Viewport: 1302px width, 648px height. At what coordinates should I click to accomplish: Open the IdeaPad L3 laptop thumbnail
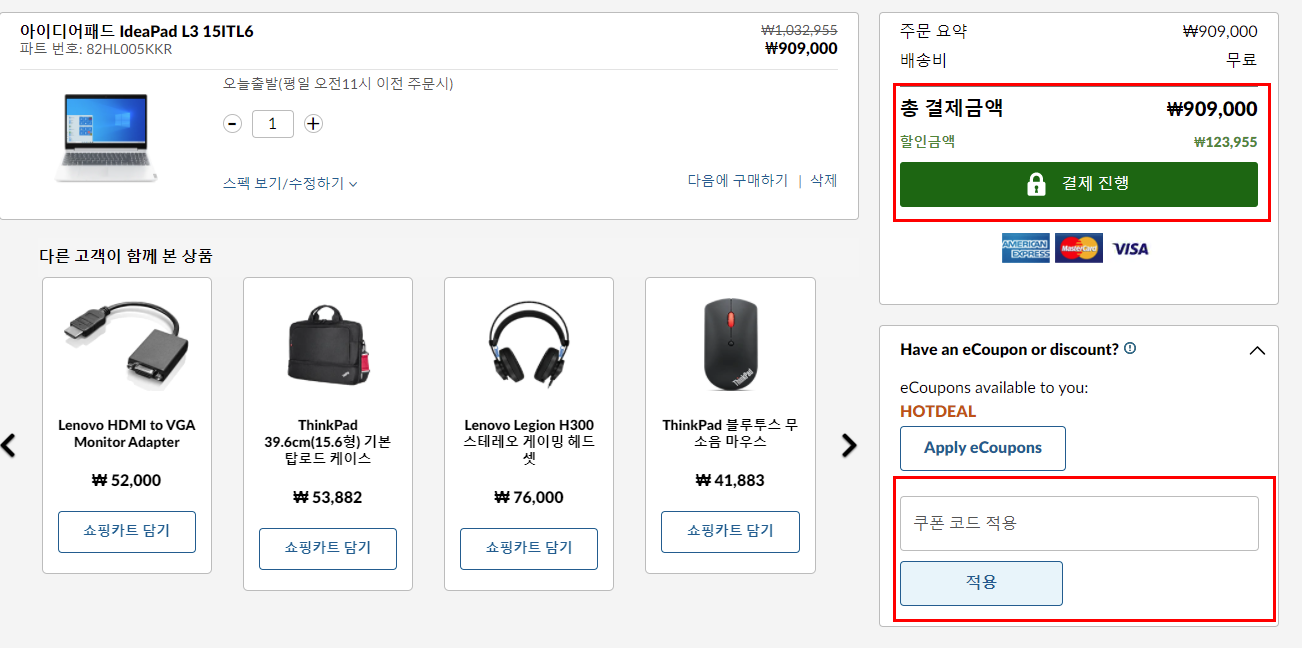[104, 138]
